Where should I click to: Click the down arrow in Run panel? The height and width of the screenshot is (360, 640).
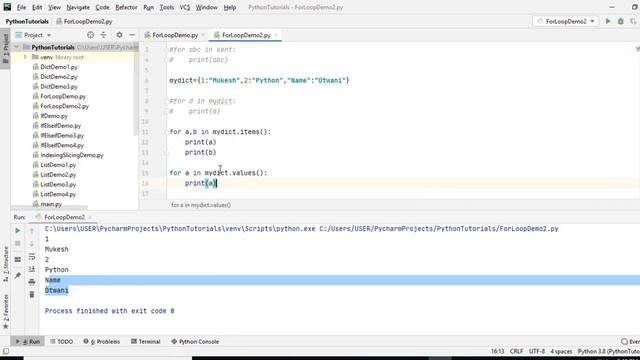pyautogui.click(x=32, y=244)
